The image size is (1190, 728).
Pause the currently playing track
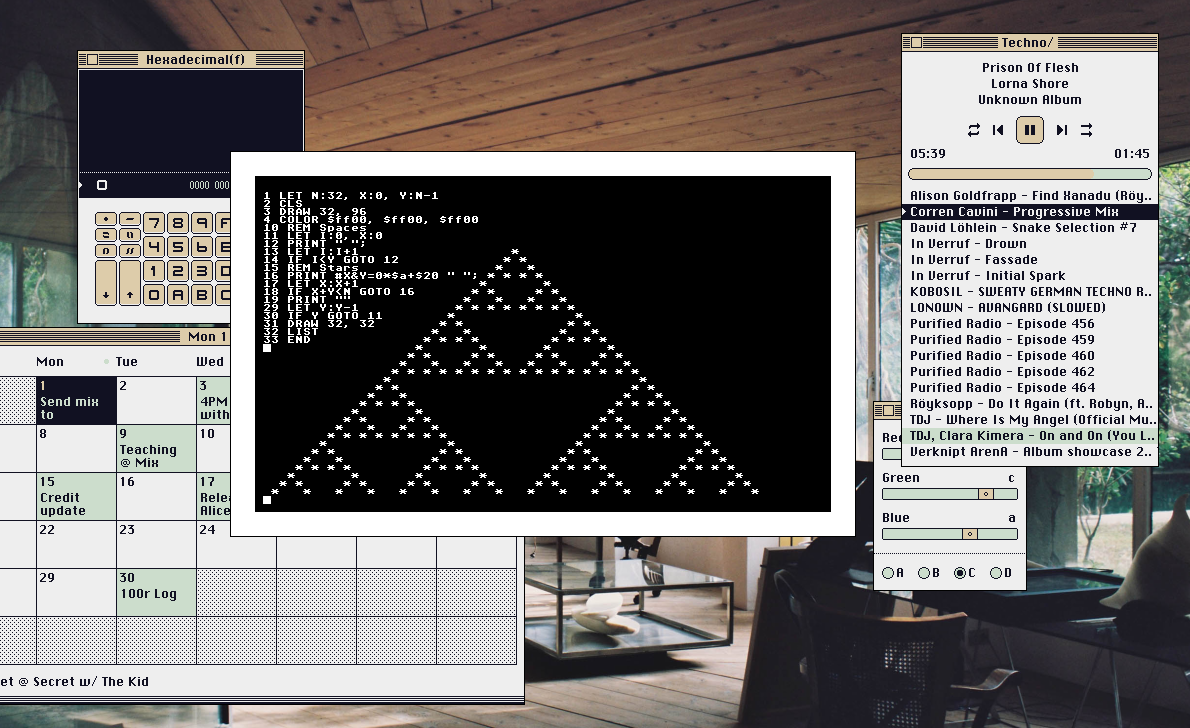coord(1030,130)
